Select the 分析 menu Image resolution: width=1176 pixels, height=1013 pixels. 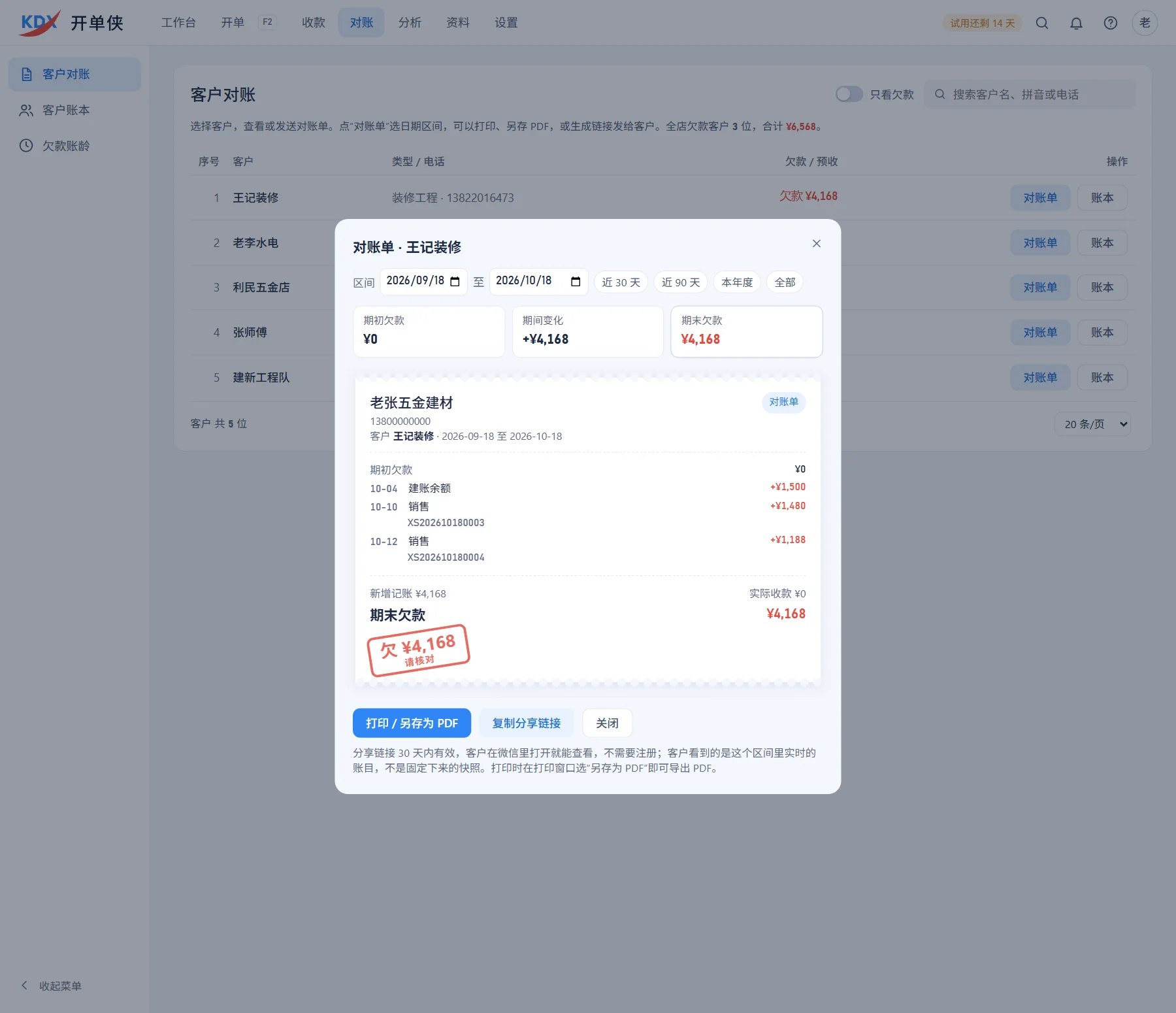[410, 23]
